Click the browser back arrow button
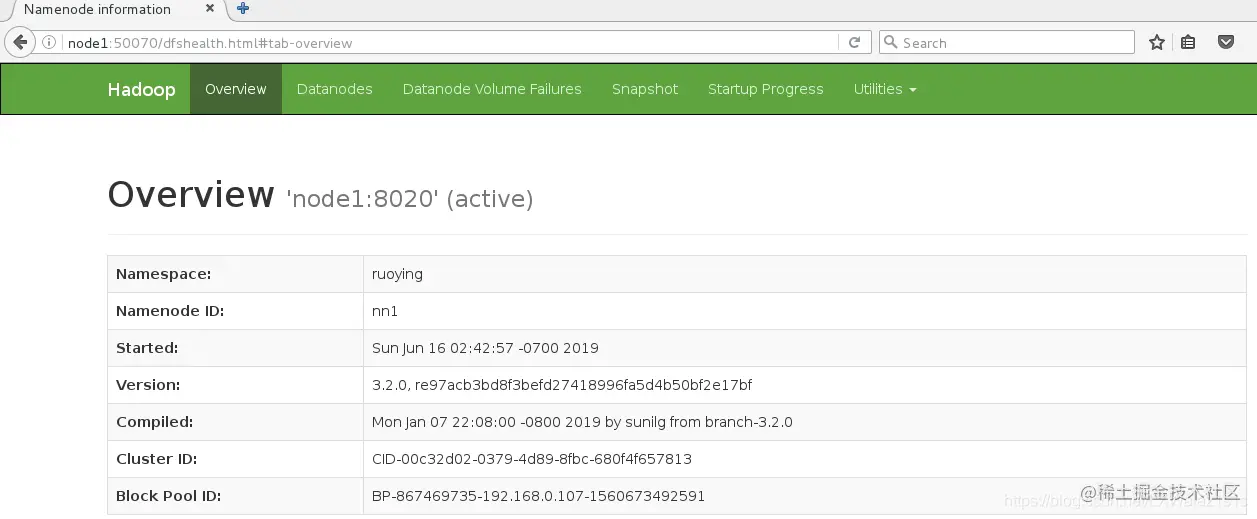The width and height of the screenshot is (1257, 519). (x=20, y=43)
